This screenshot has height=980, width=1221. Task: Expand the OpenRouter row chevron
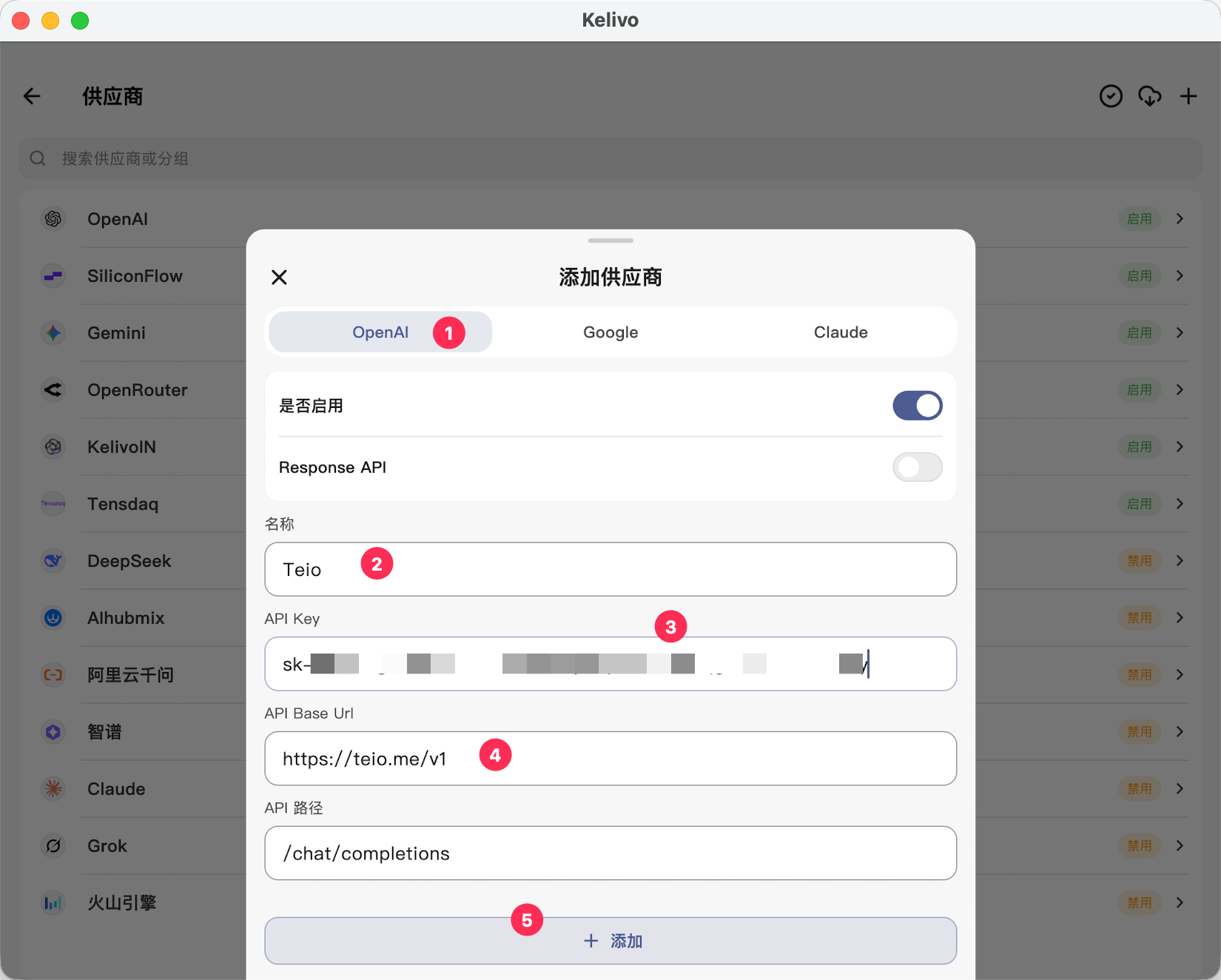click(x=1180, y=390)
